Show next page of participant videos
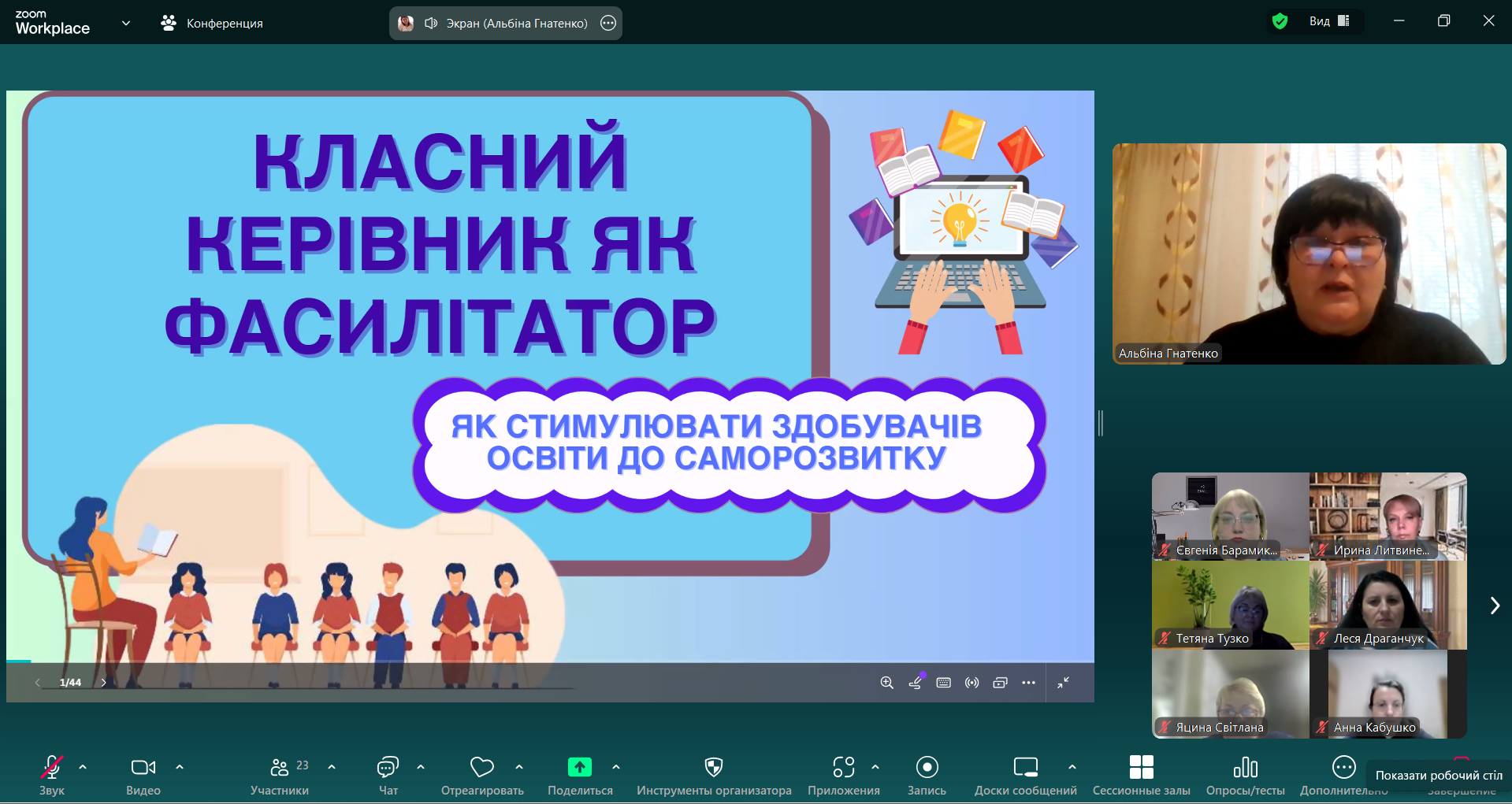The image size is (1512, 804). tap(1495, 605)
